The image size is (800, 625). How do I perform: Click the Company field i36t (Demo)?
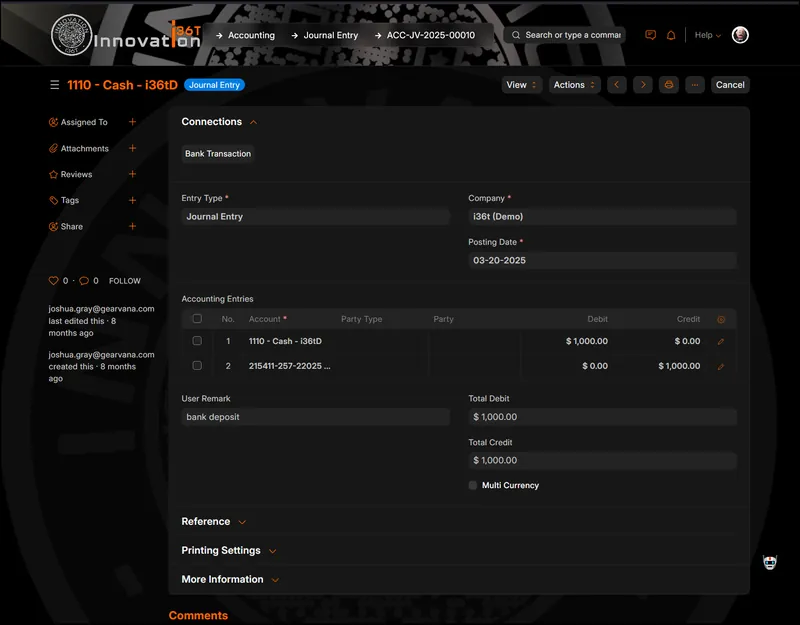602,216
